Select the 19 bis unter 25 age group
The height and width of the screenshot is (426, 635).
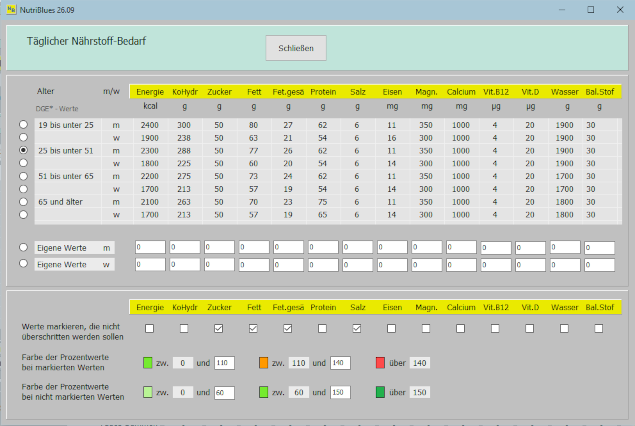coord(23,124)
